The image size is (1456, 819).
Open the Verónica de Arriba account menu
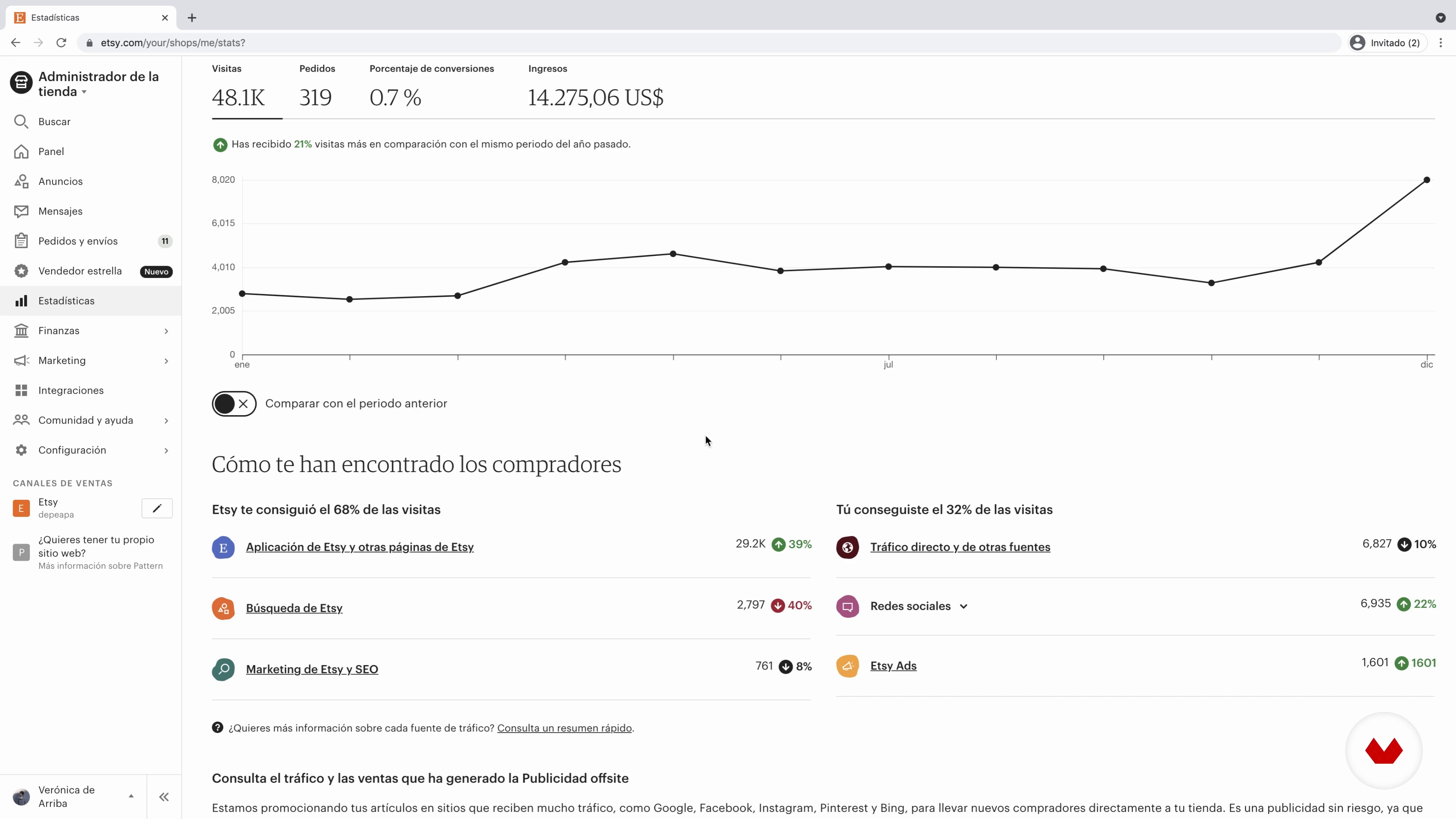74,797
